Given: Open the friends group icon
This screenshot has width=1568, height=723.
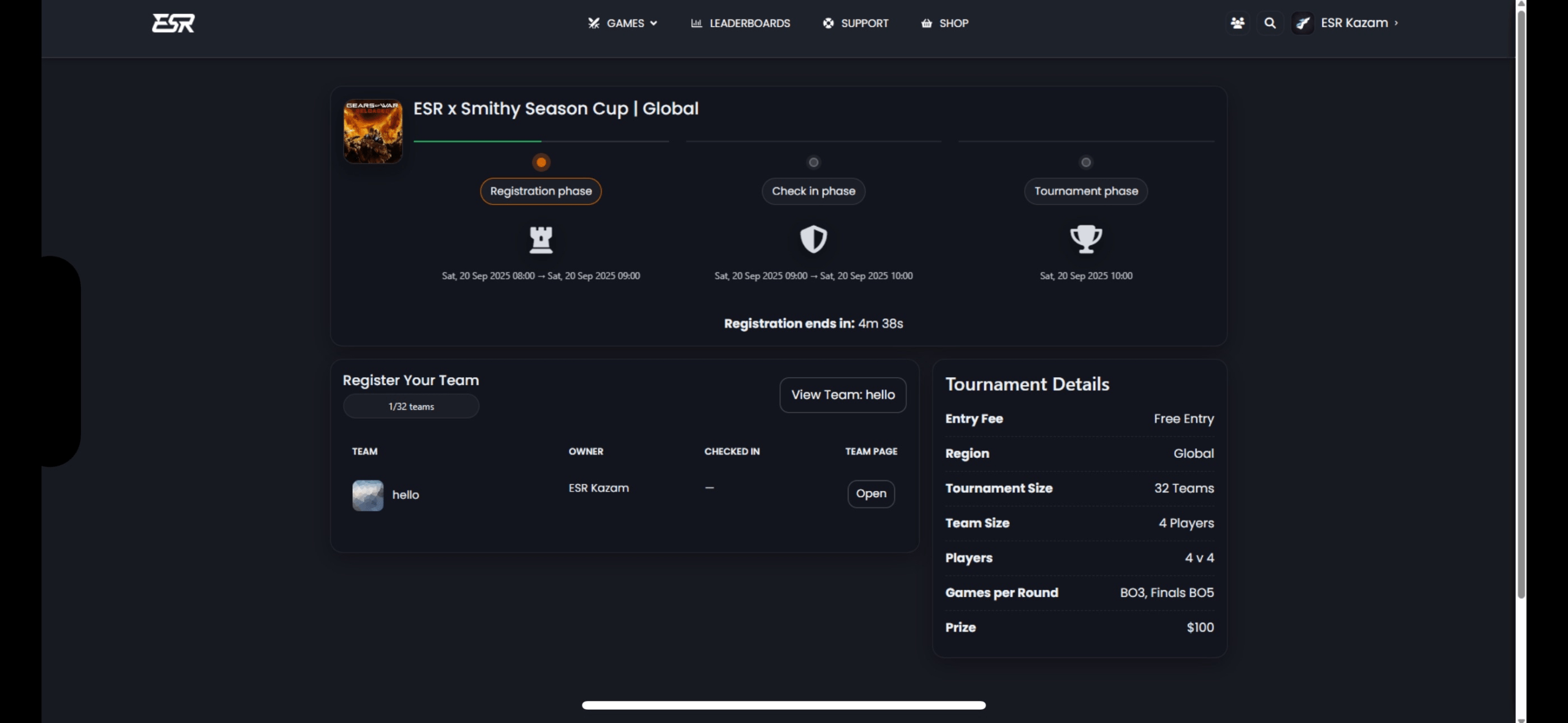Looking at the screenshot, I should 1237,23.
